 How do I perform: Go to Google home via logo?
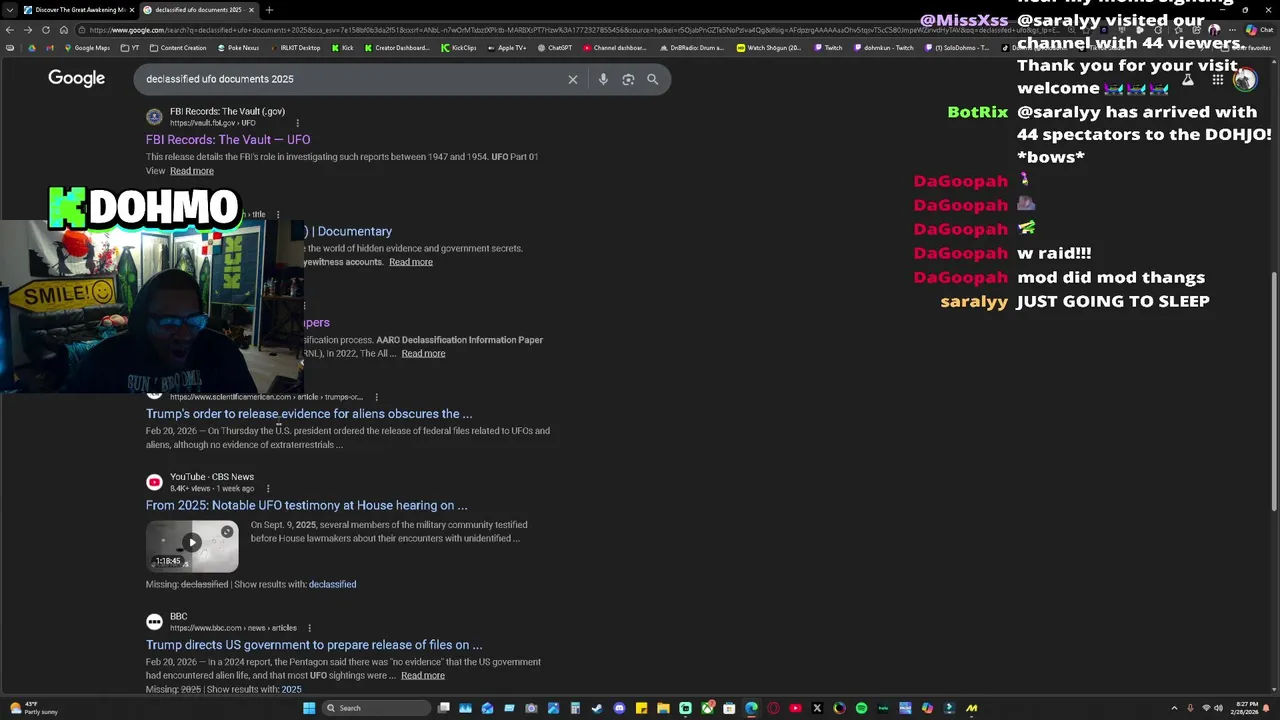tap(76, 79)
